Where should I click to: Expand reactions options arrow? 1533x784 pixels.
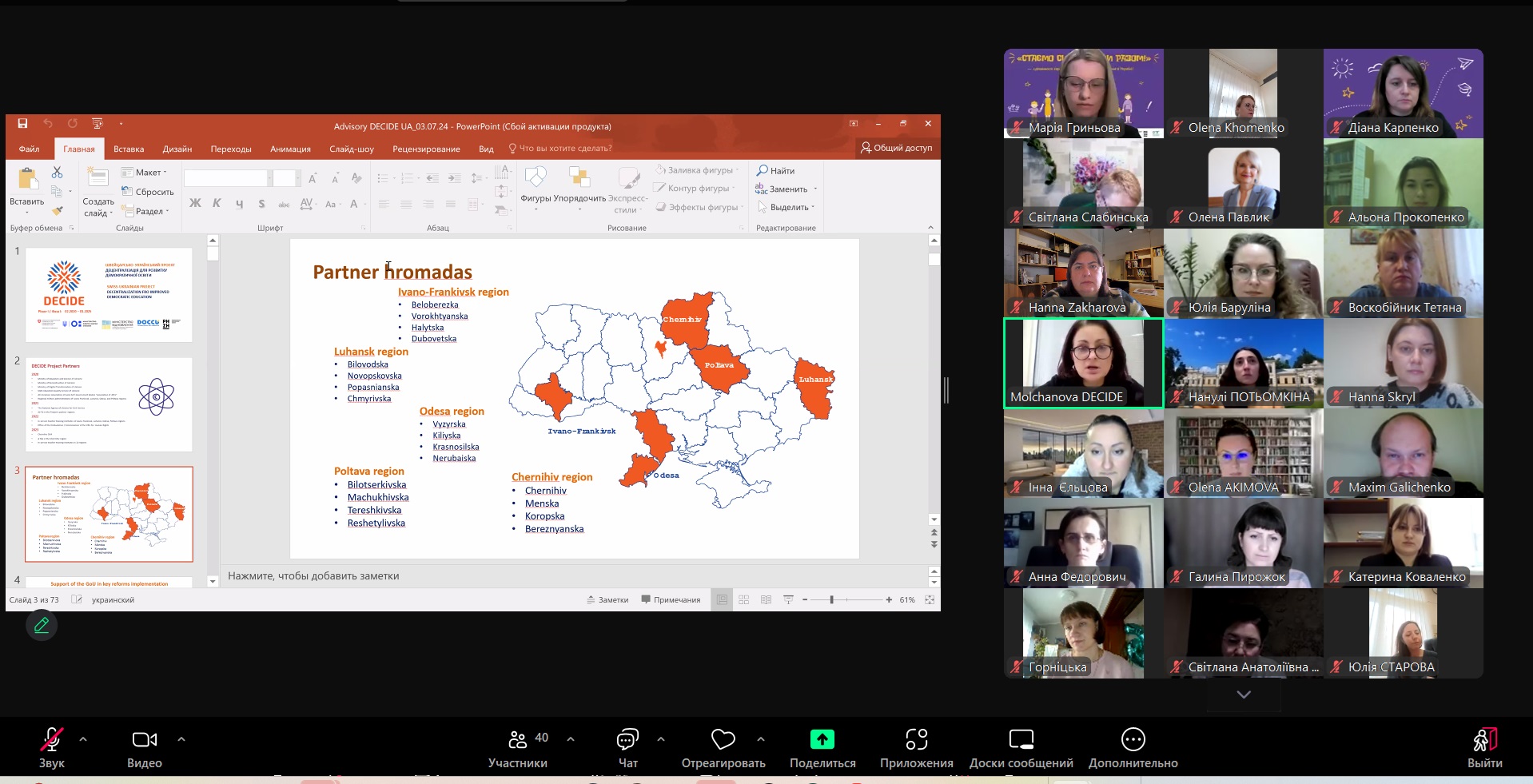[761, 739]
